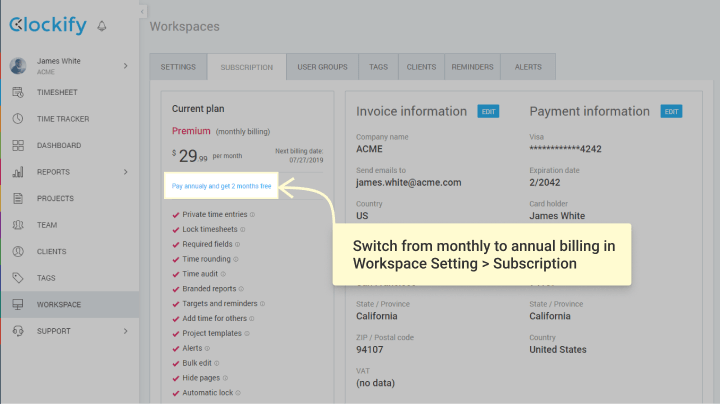Open the ALERTS tab
Screen dimensions: 720x404
pyautogui.click(x=528, y=67)
